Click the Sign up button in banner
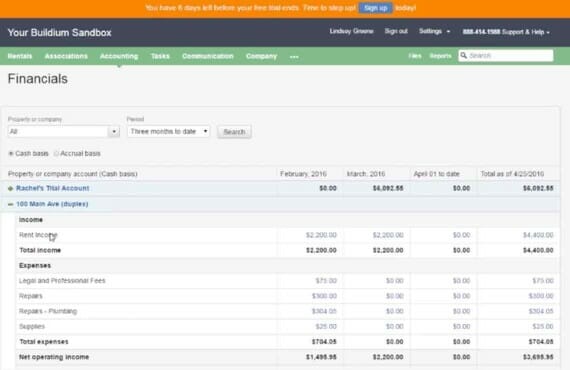570x370 pixels. [376, 8]
